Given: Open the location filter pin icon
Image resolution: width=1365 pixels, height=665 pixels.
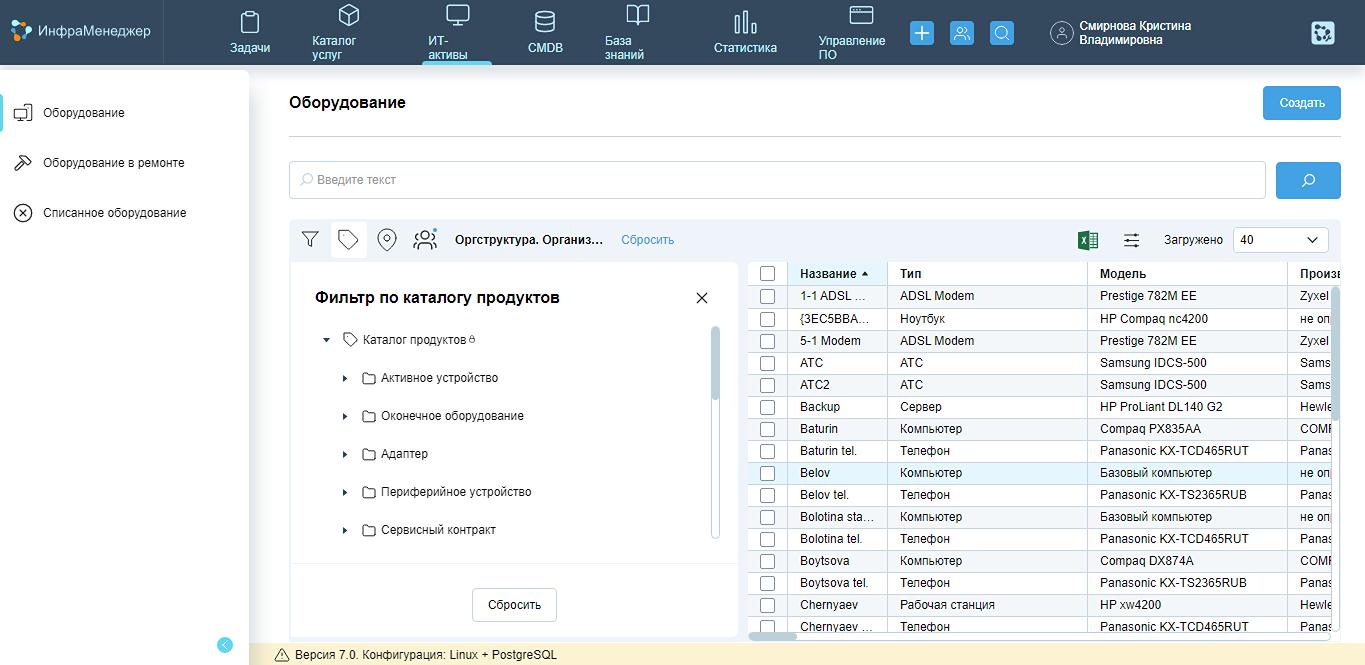Looking at the screenshot, I should (387, 240).
